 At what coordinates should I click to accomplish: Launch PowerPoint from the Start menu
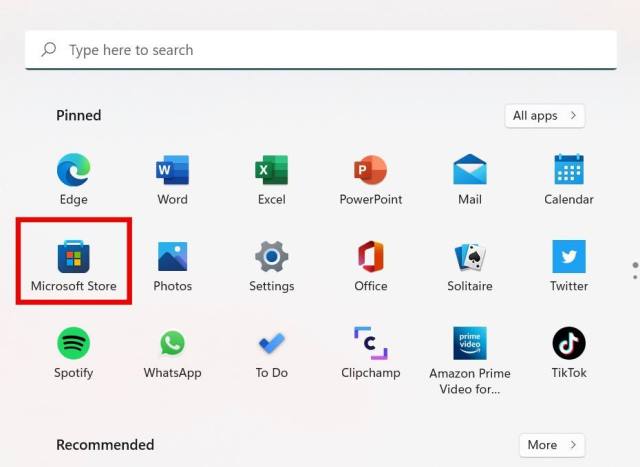[x=371, y=179]
